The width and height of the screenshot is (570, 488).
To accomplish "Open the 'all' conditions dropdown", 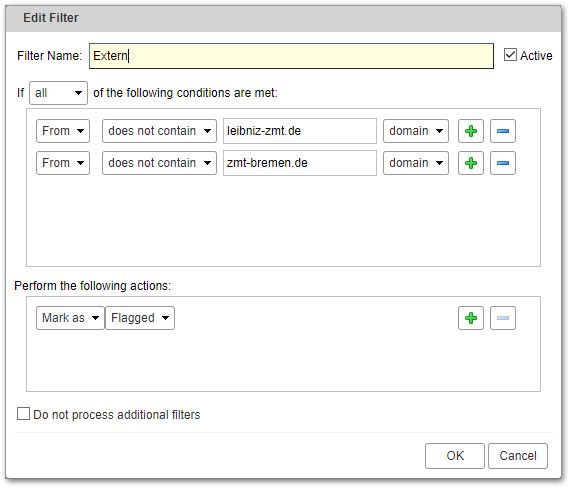I will 58,93.
